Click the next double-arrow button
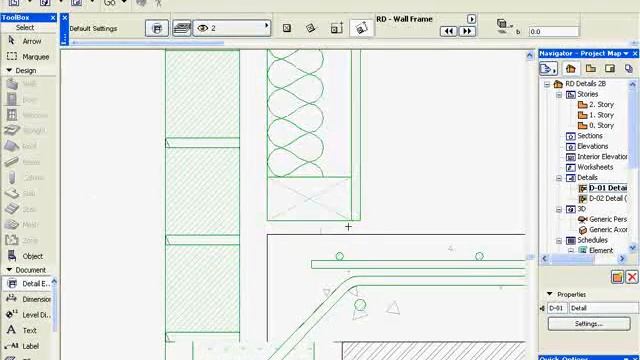Viewport: 640px width, 360px height. (x=467, y=31)
